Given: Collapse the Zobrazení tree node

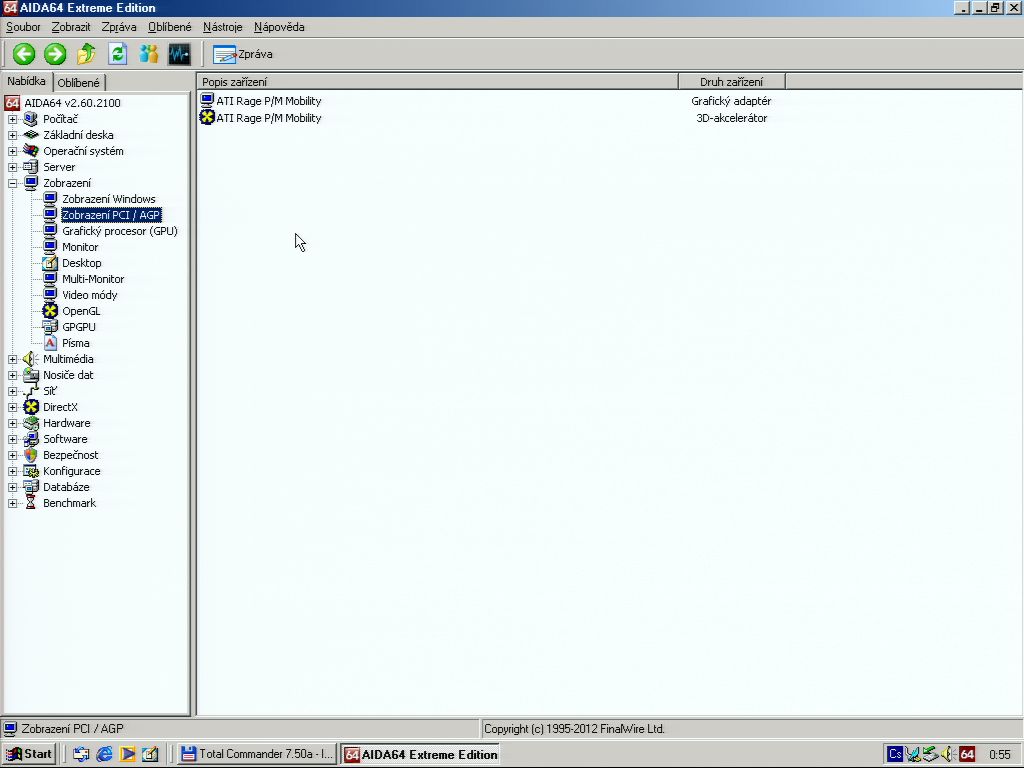Looking at the screenshot, I should (x=12, y=183).
